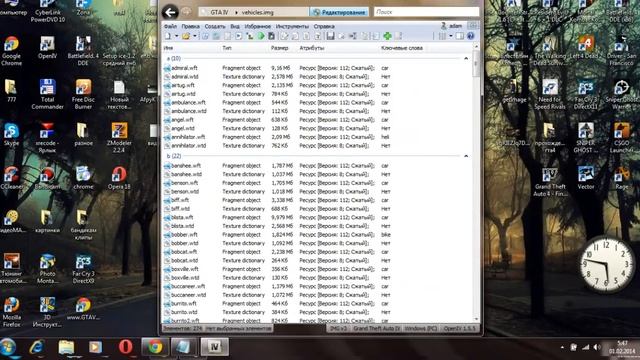
Task: Select the bobcat.wtd file
Action: pyautogui.click(x=184, y=260)
